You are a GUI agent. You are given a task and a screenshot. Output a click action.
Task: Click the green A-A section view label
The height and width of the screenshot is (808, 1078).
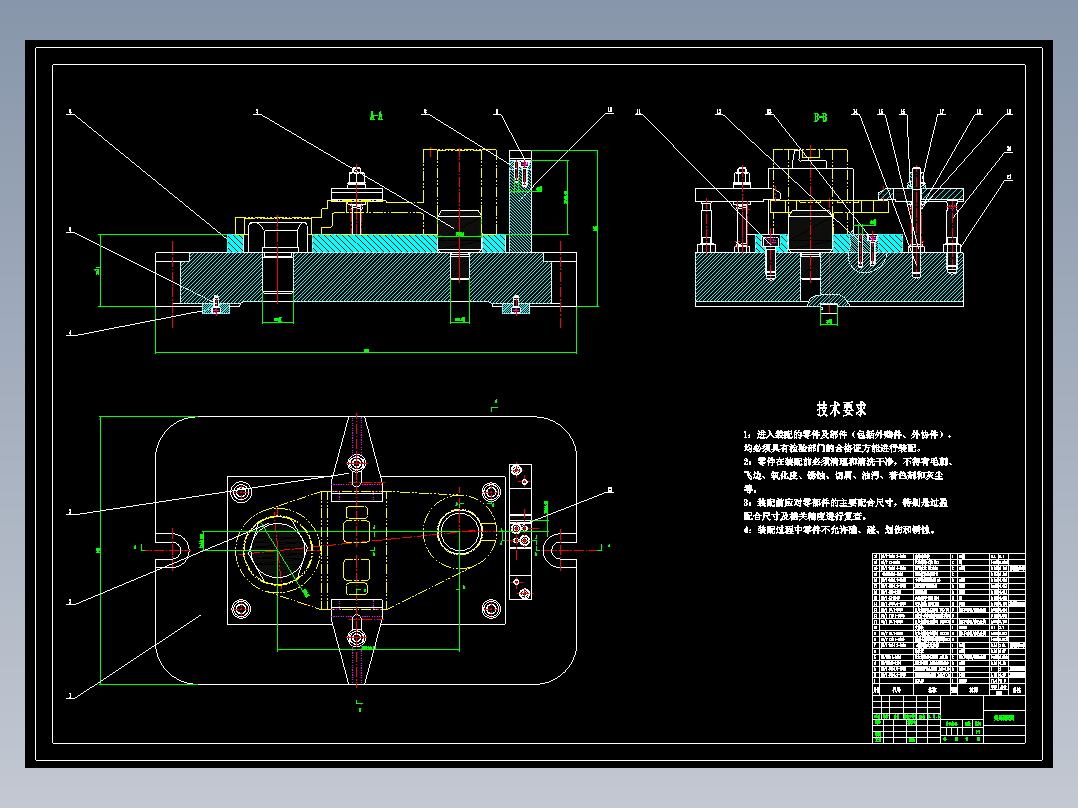(376, 116)
